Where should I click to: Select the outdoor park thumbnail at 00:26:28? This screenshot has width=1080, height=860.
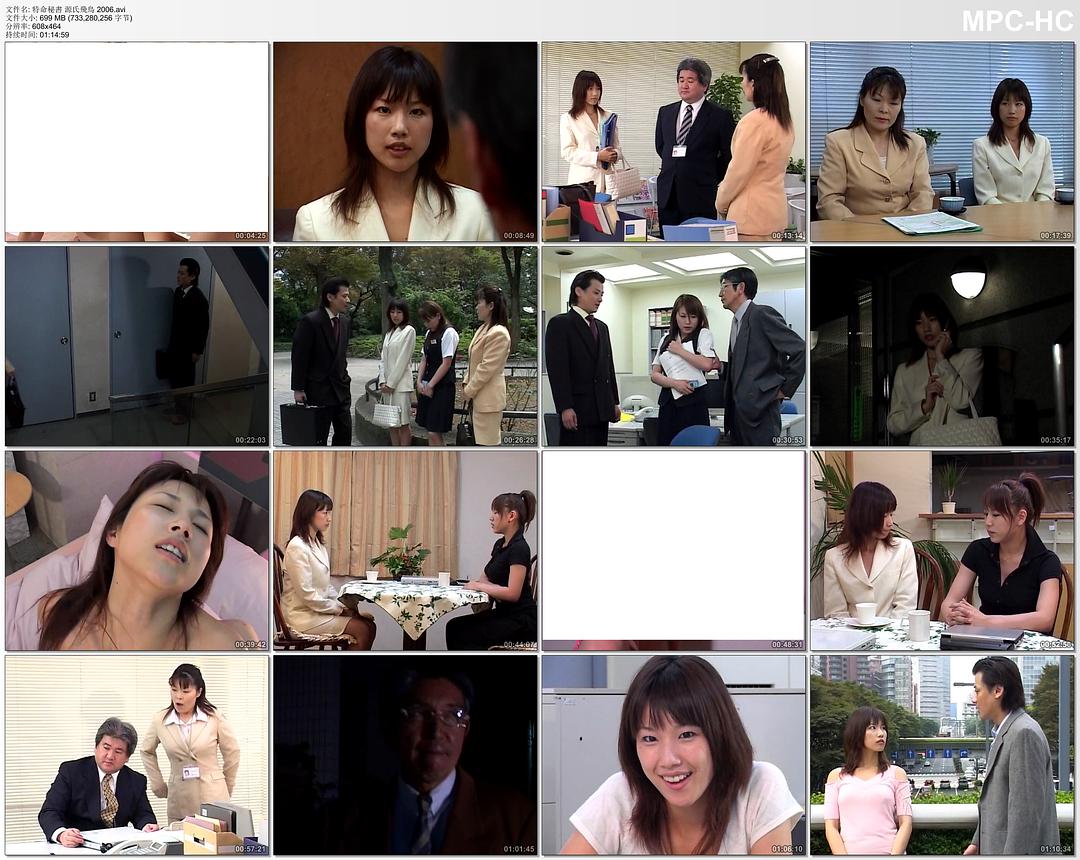point(405,346)
